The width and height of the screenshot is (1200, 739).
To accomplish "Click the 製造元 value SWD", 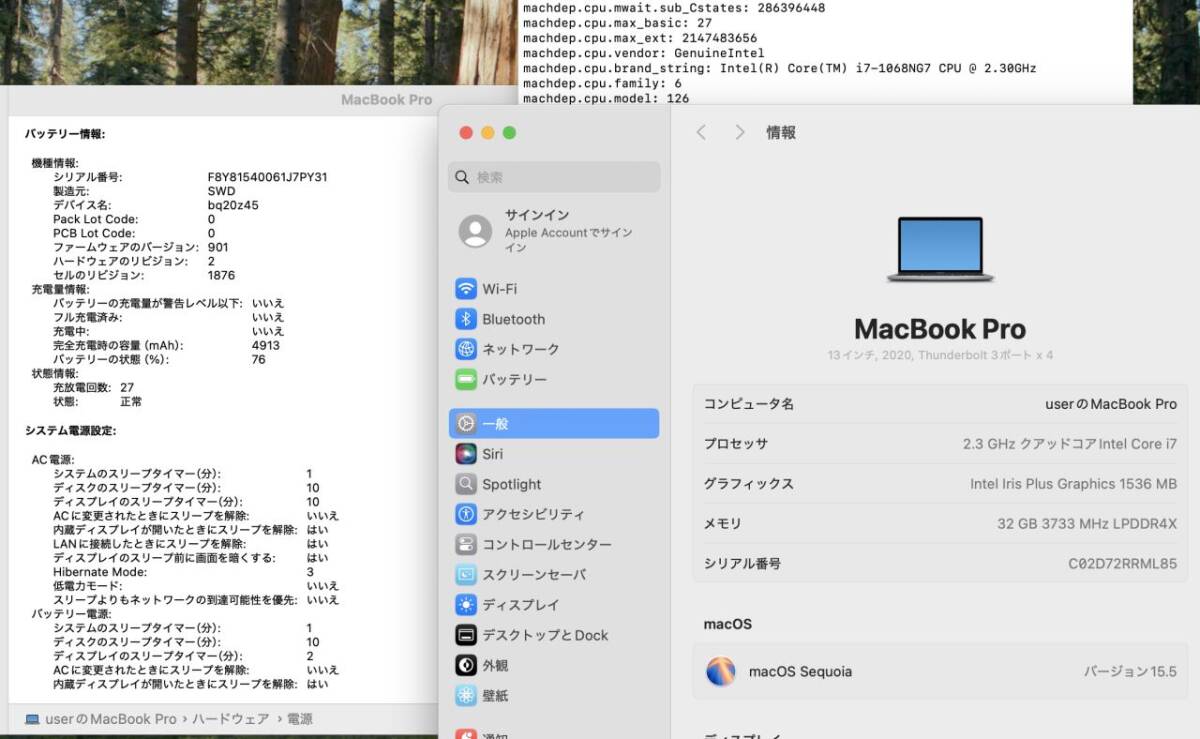I will point(221,191).
